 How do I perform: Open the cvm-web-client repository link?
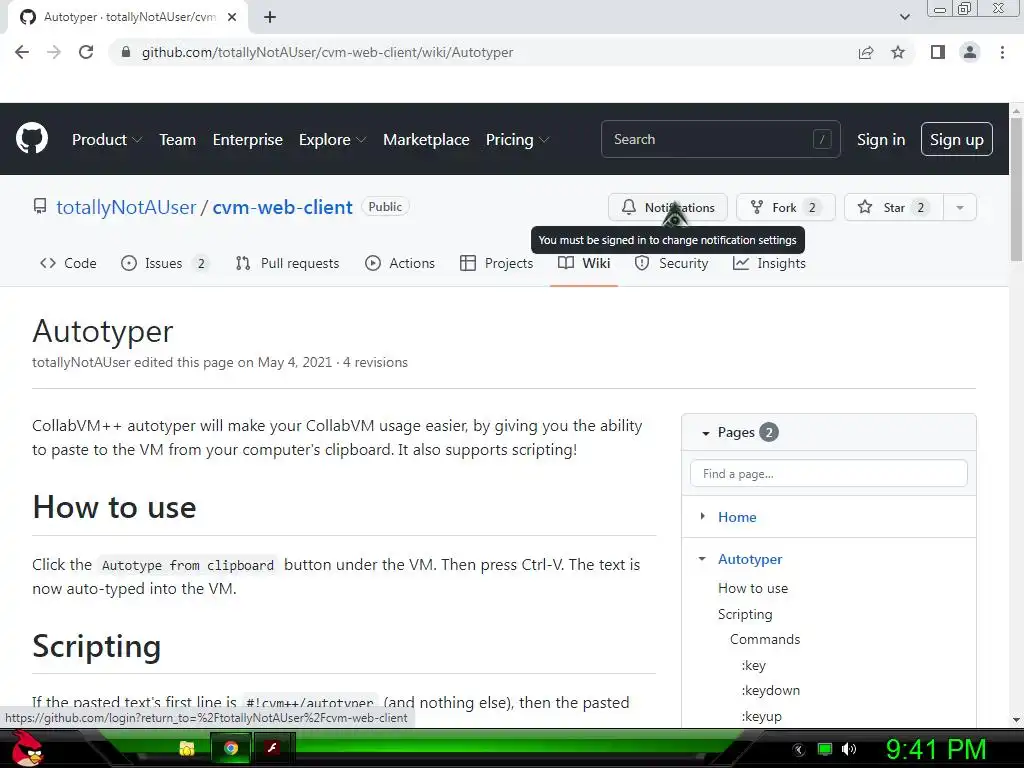(x=282, y=207)
